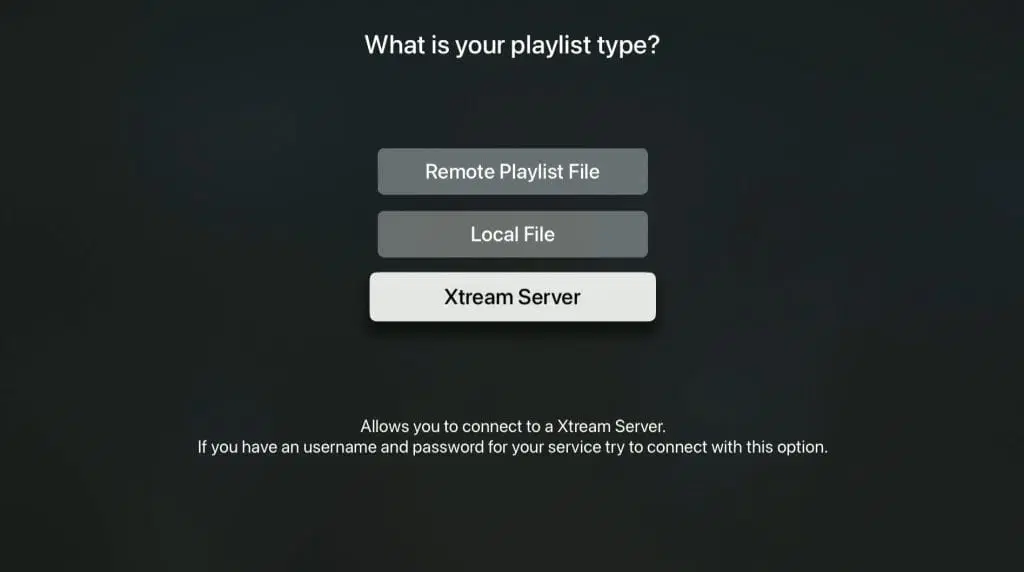Click 'playlist type?' in the page title
Viewport: 1024px width, 572px height.
[x=585, y=46]
